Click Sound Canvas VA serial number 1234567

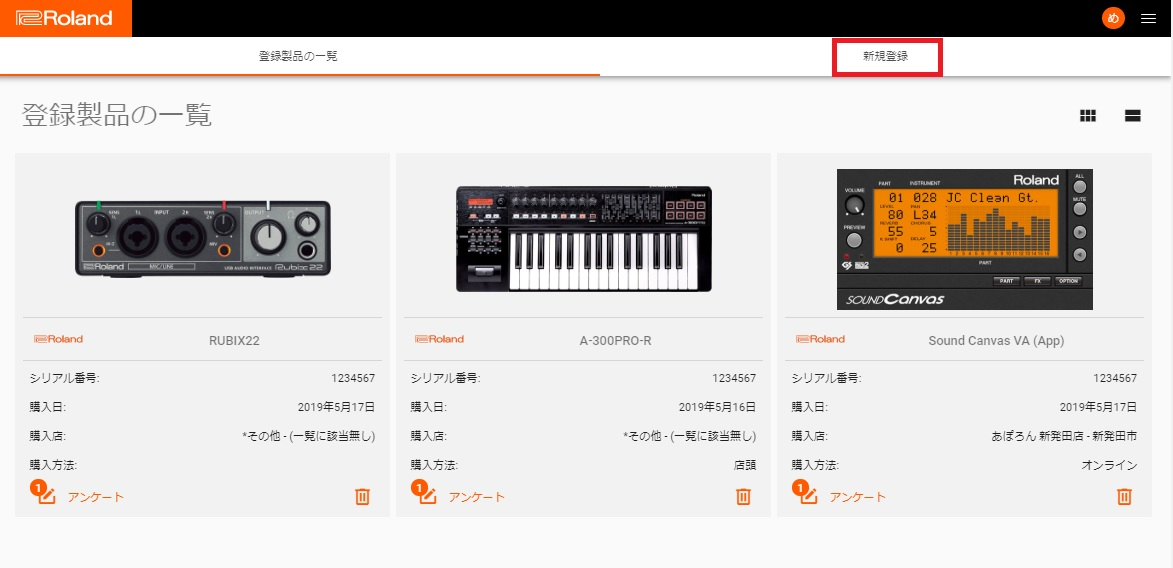(x=1115, y=378)
